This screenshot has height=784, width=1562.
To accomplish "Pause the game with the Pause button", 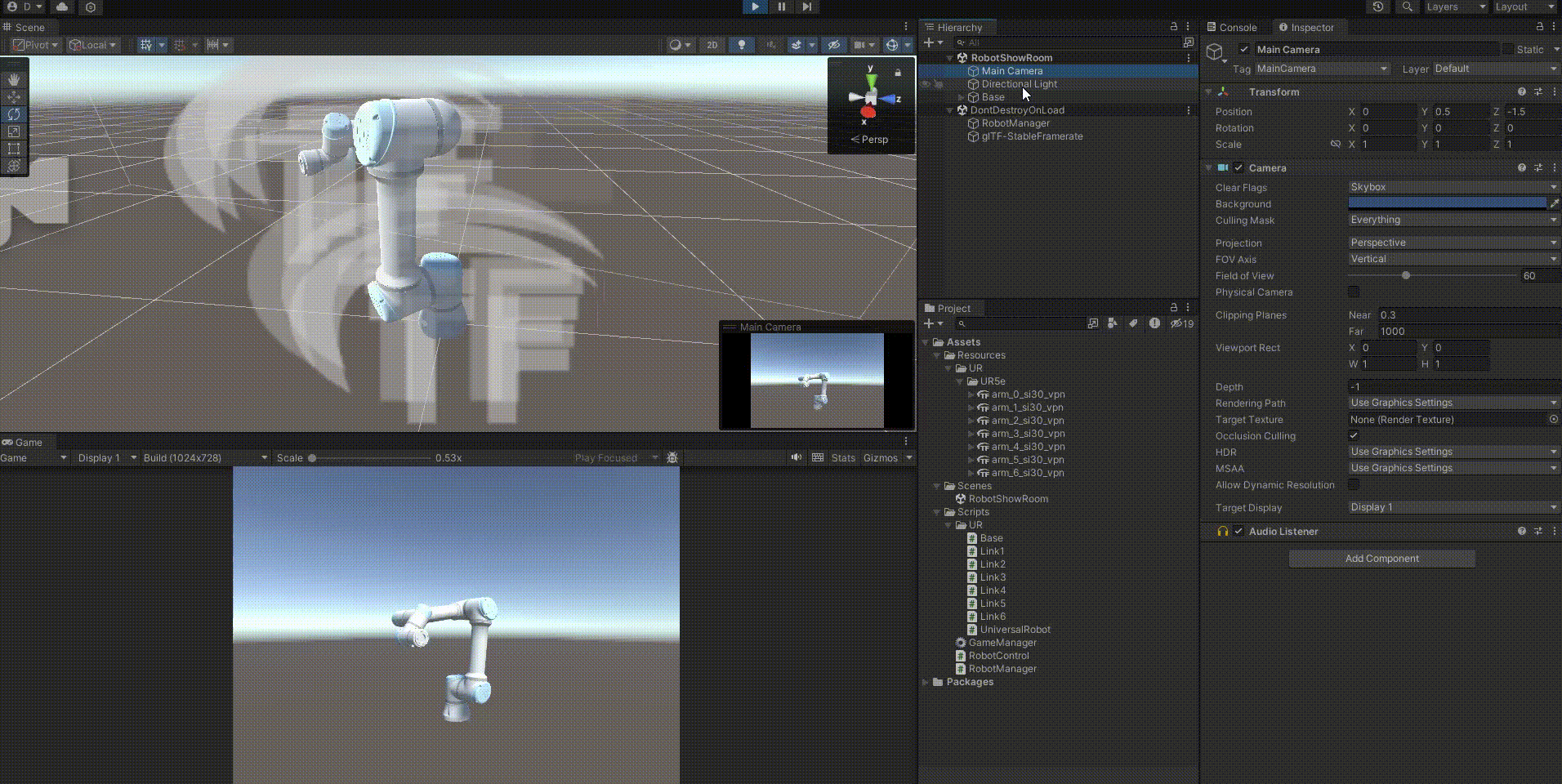I will point(781,7).
